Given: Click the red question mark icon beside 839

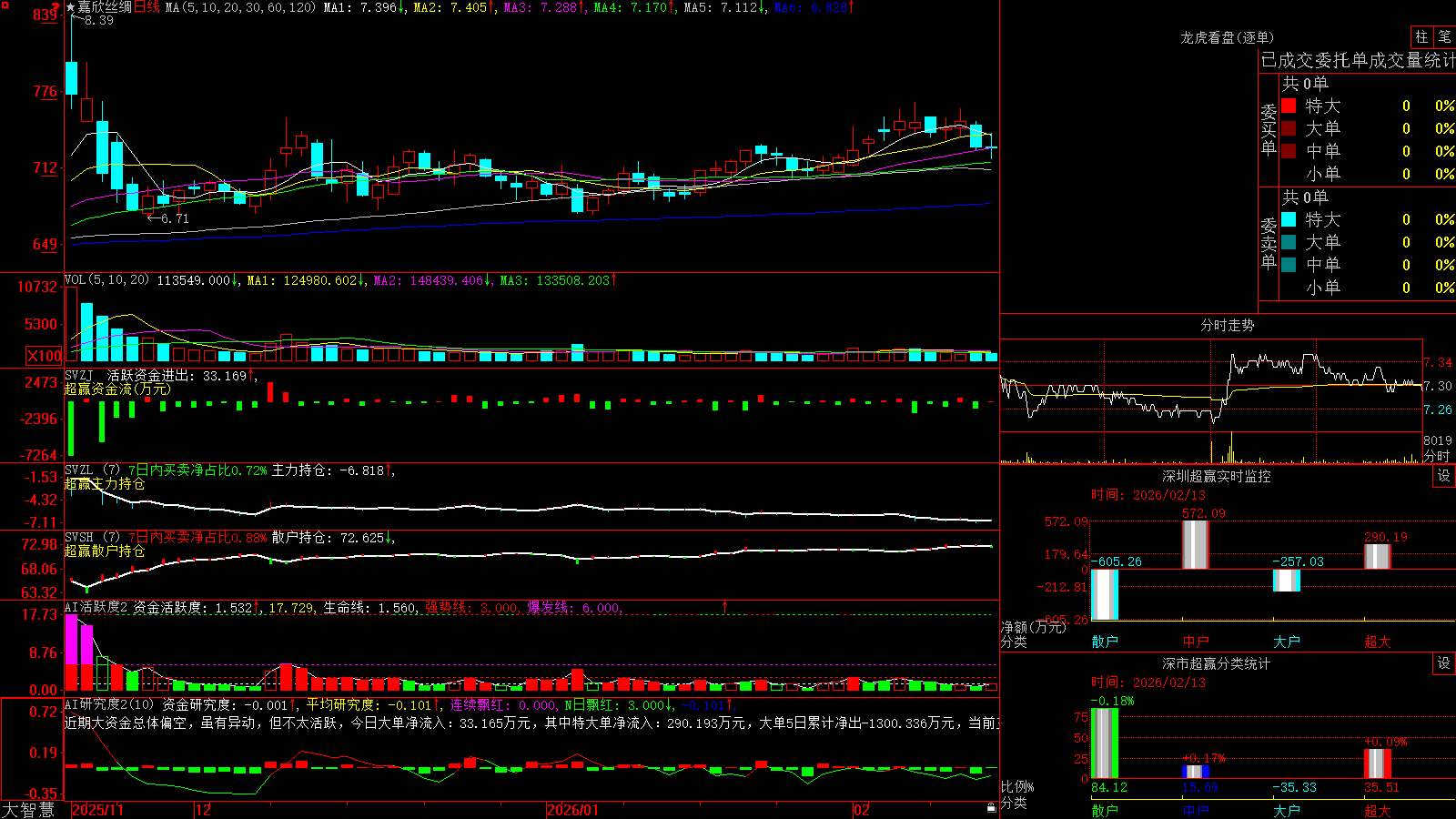Looking at the screenshot, I should pos(56,7).
